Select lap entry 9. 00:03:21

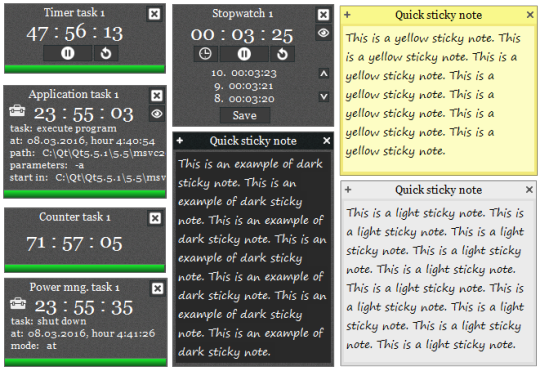tap(244, 86)
